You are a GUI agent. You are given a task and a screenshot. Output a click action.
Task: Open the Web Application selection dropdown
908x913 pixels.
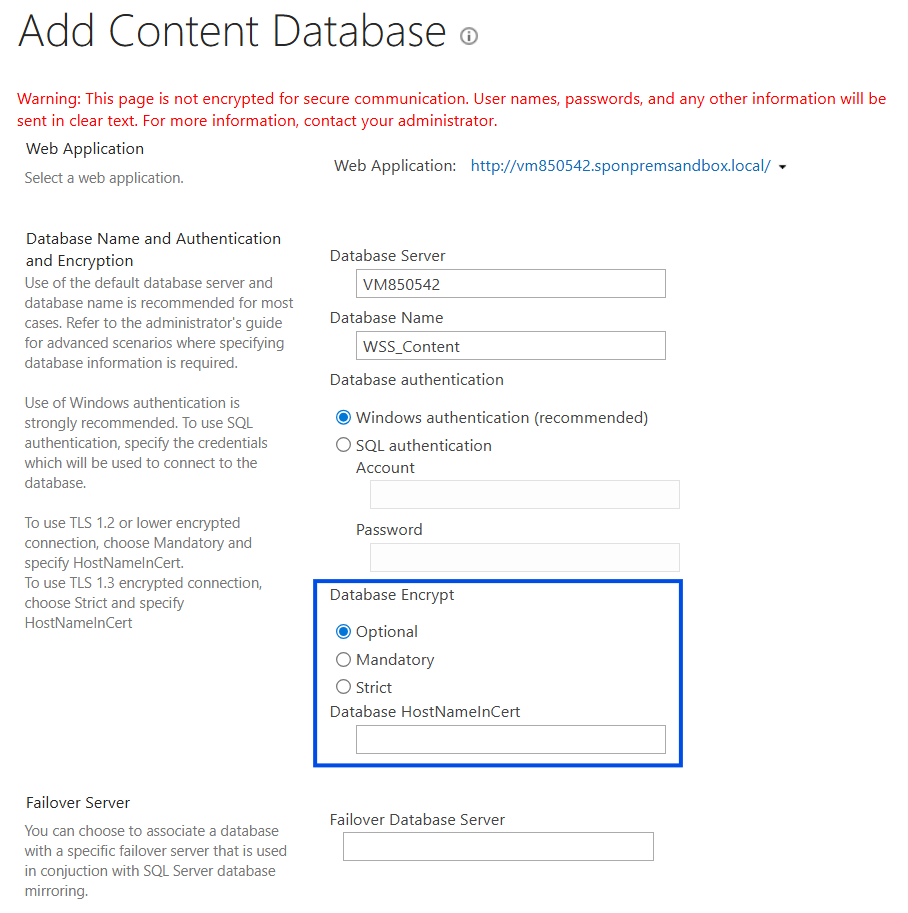784,166
